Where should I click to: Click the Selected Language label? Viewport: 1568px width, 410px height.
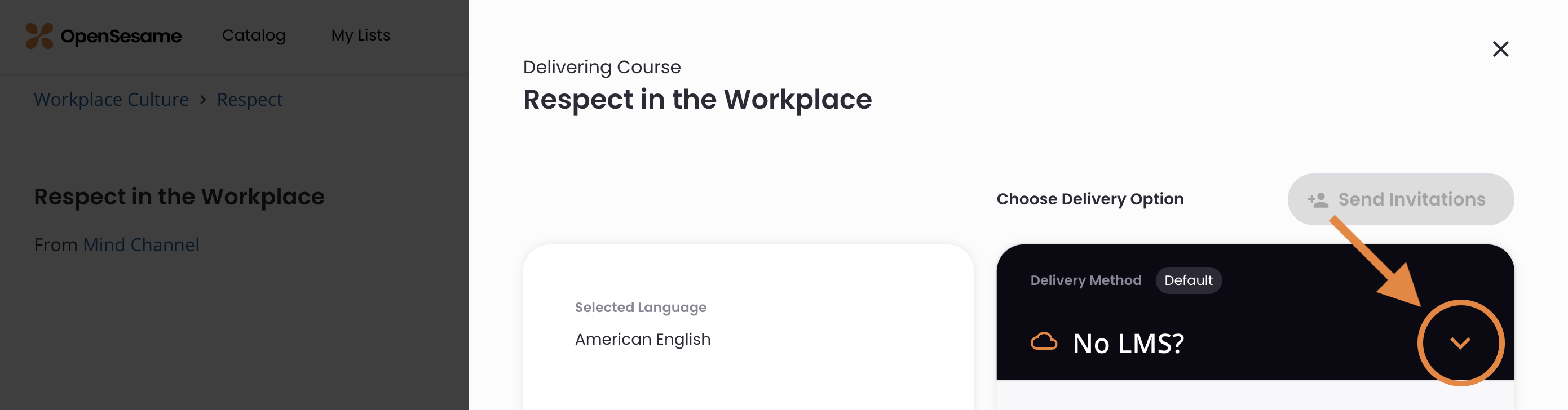coord(641,307)
